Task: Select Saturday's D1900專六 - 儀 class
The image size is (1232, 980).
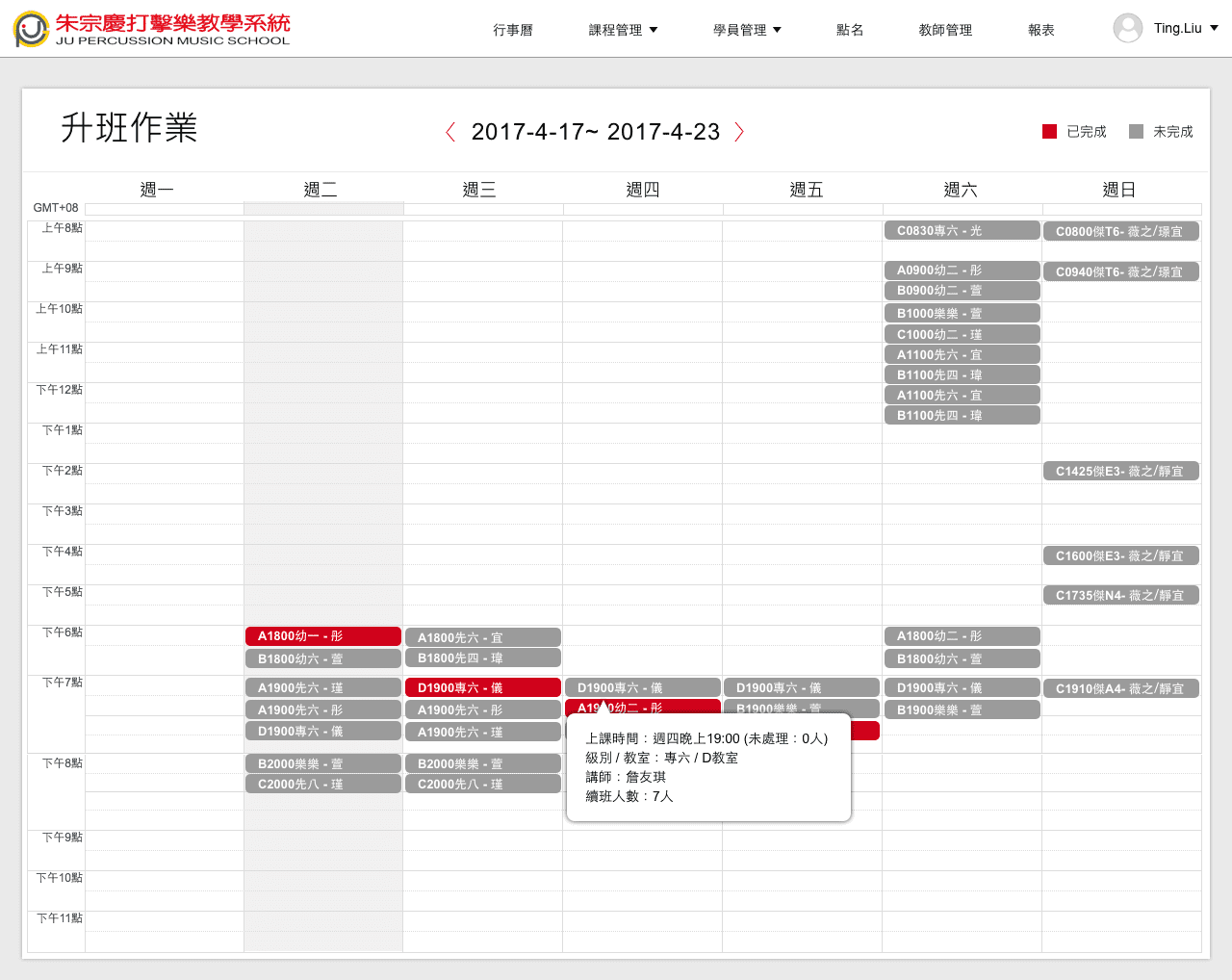Action: [x=962, y=688]
